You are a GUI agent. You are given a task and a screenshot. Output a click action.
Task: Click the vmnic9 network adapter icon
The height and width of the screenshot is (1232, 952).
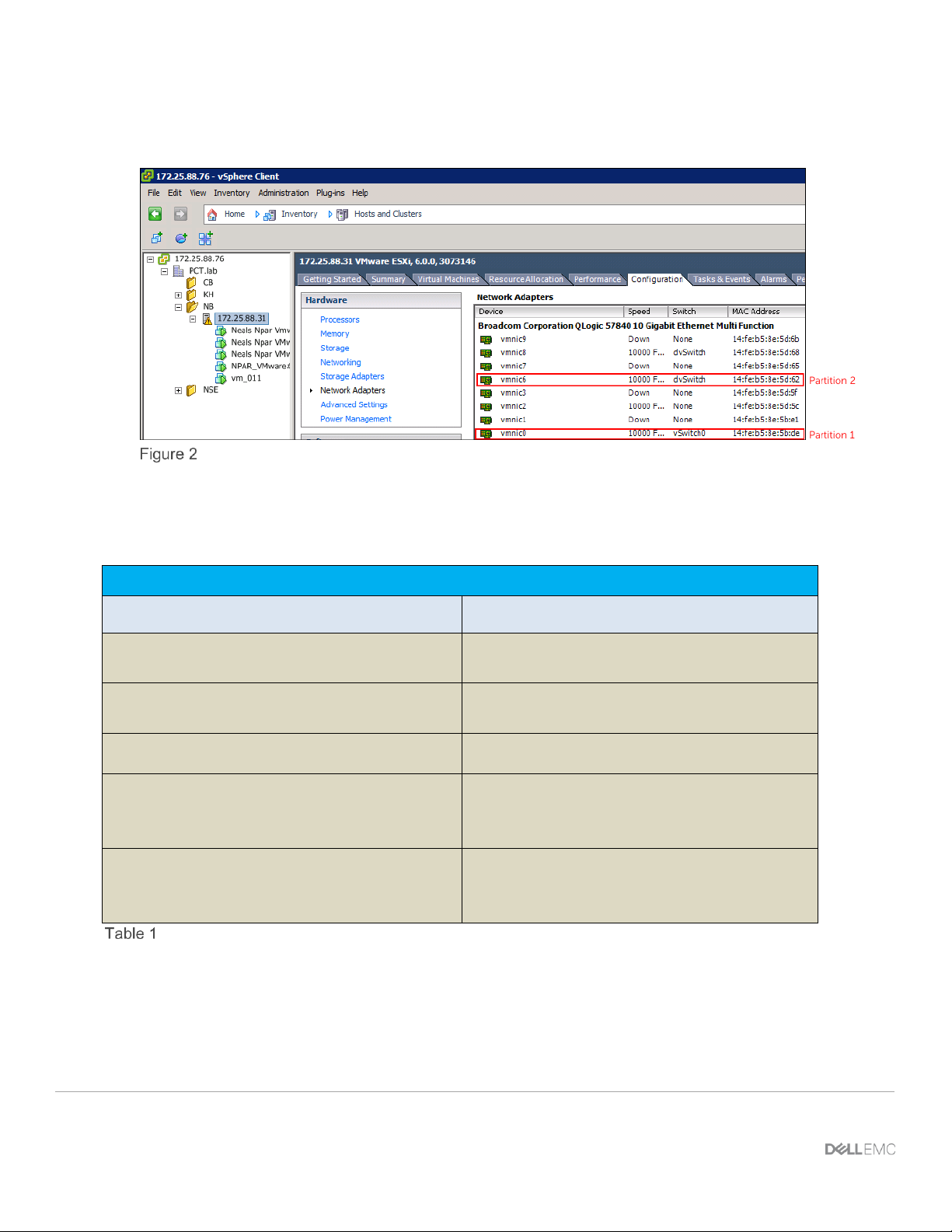(486, 340)
